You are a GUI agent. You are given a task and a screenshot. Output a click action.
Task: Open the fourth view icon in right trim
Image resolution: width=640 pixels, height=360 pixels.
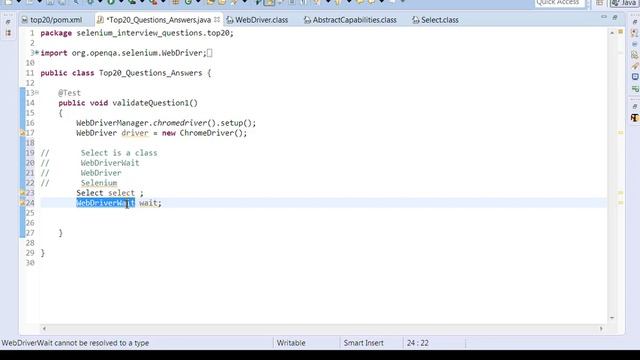tap(634, 55)
